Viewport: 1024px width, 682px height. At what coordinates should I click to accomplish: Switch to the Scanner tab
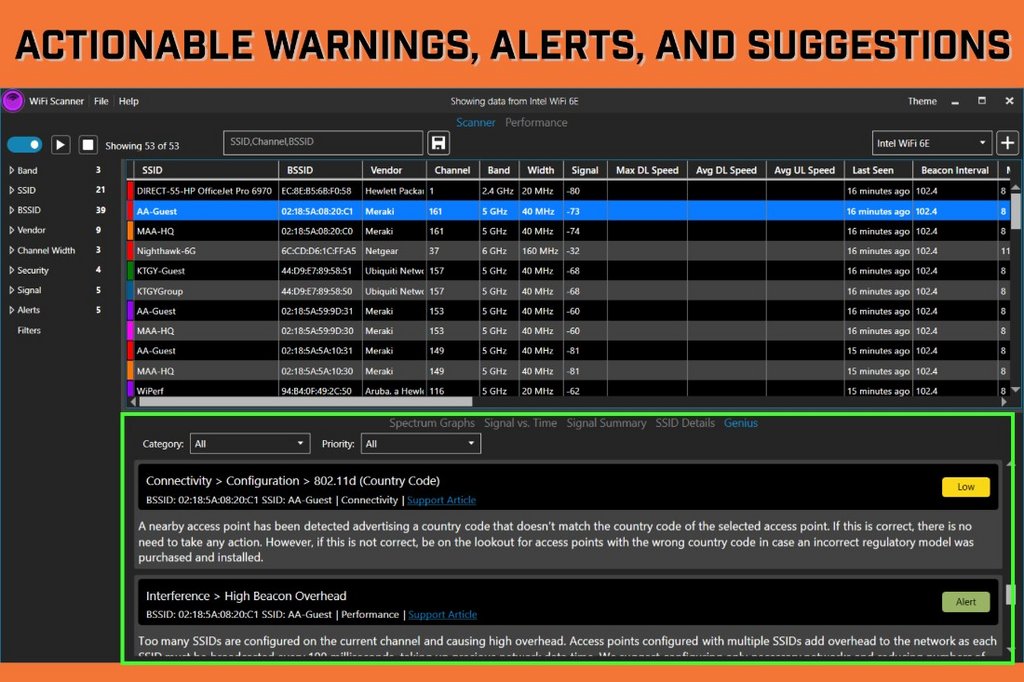[x=475, y=122]
